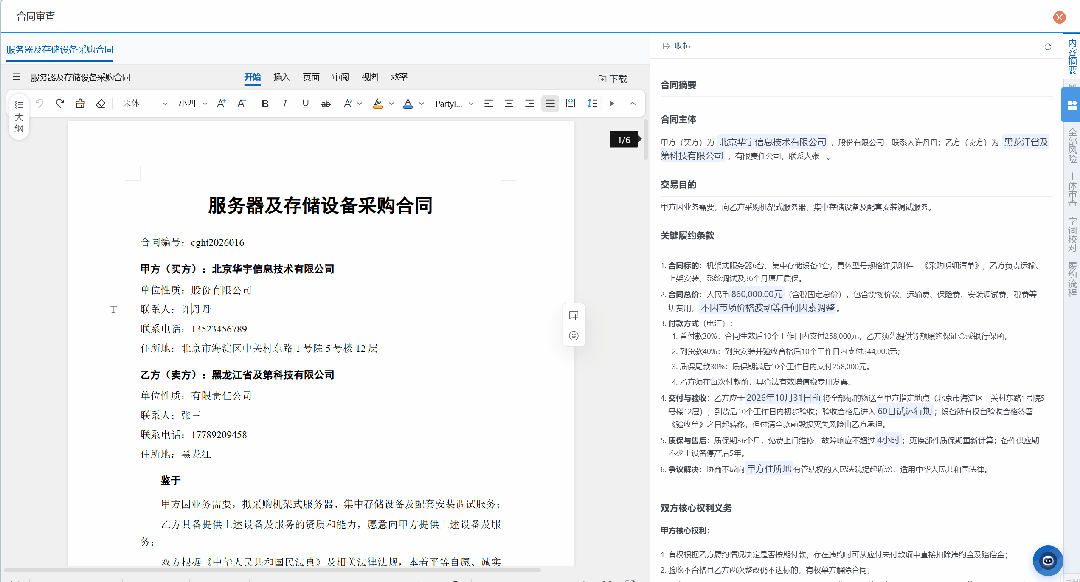Show more toolbar tools via right arrow
Image resolution: width=1080 pixels, height=582 pixels.
click(612, 103)
